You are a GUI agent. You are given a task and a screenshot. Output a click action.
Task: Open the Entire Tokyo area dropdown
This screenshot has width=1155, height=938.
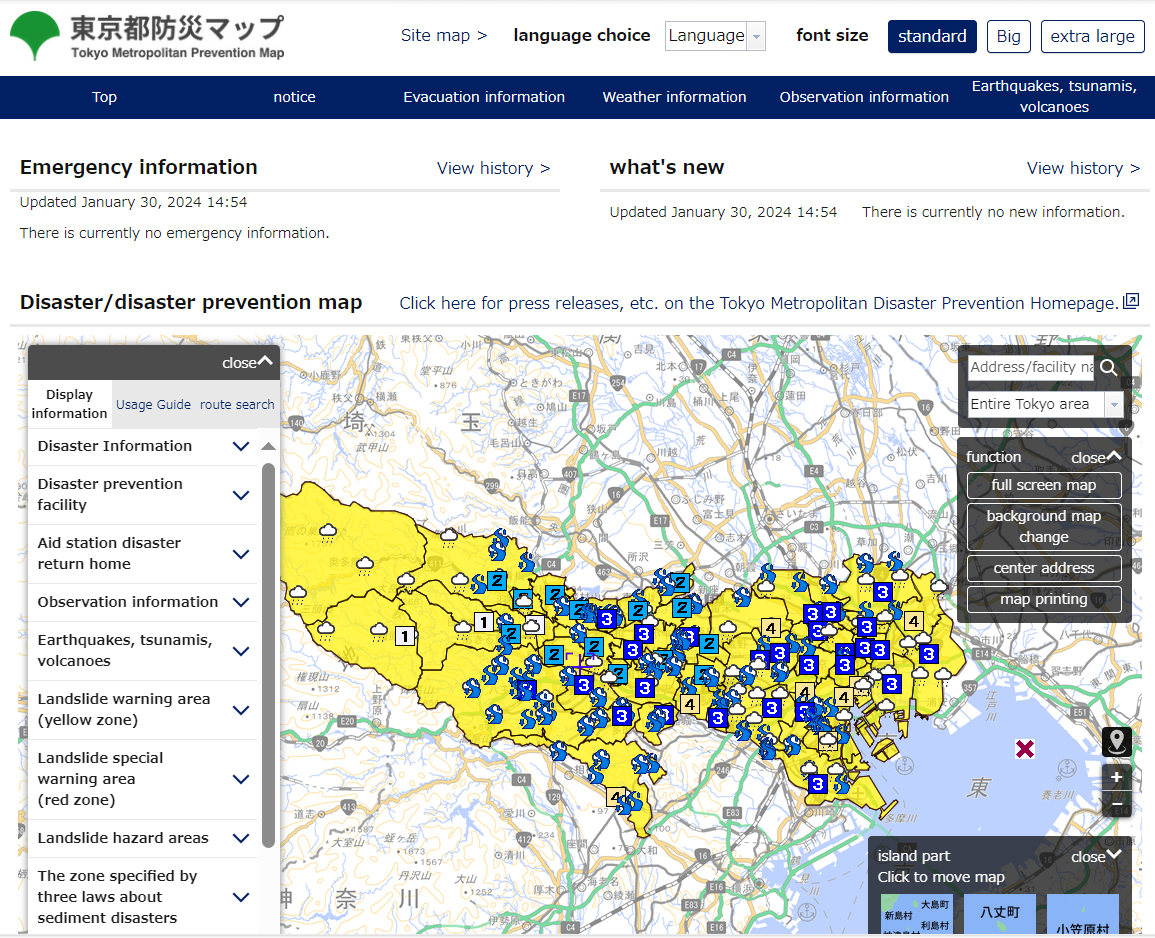1045,404
